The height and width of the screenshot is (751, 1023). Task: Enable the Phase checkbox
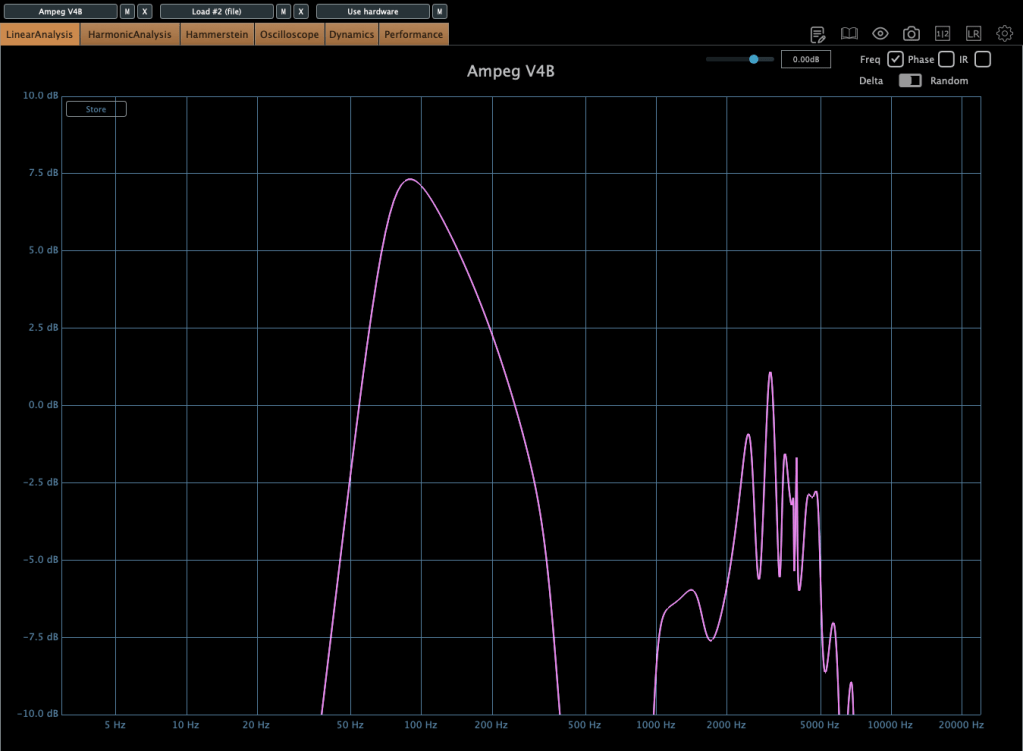[x=946, y=60]
